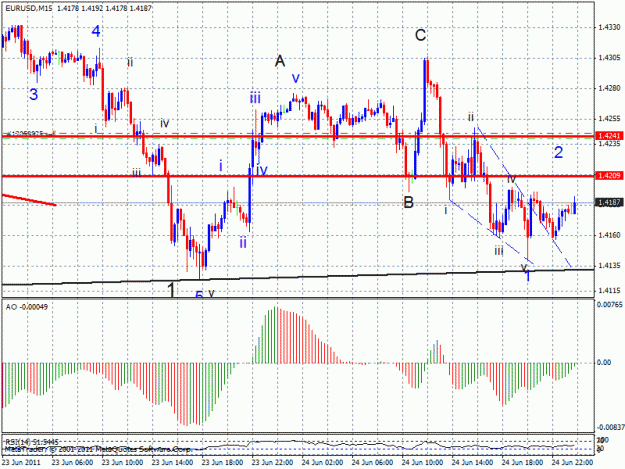
Task: Select the black wave A label
Action: [280, 61]
